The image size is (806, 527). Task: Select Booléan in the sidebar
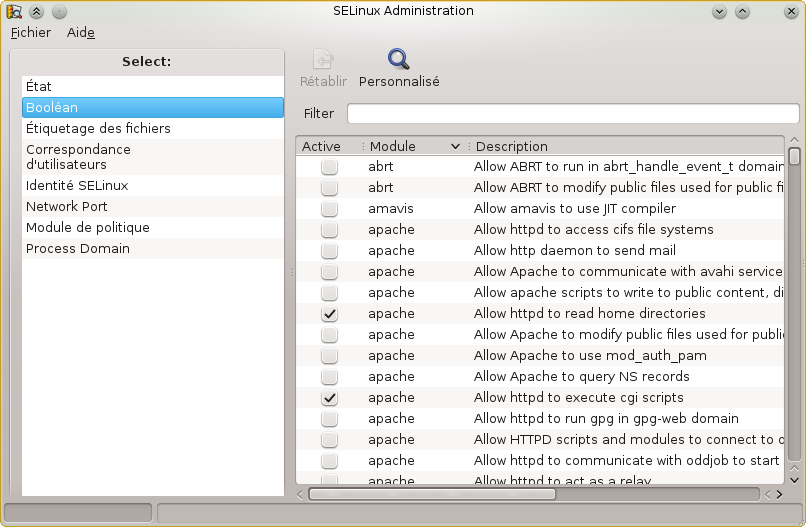(x=153, y=107)
